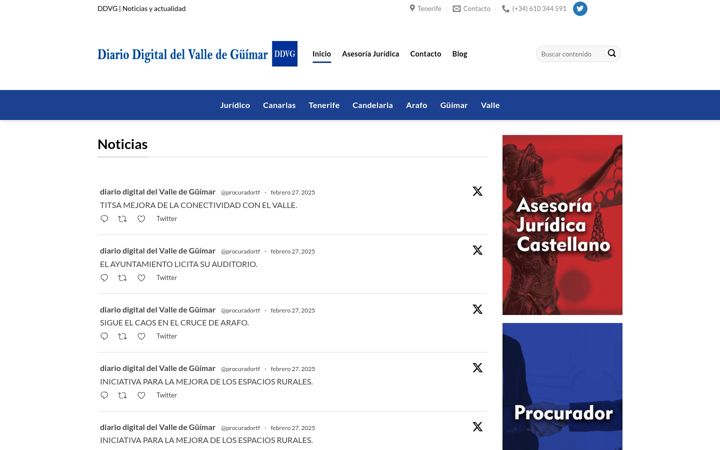Select the Güímar category
The width and height of the screenshot is (720, 450).
(454, 105)
